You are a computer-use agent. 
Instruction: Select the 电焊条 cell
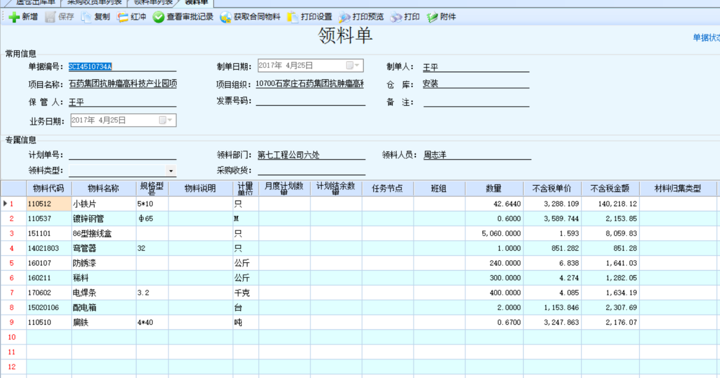tap(103, 293)
